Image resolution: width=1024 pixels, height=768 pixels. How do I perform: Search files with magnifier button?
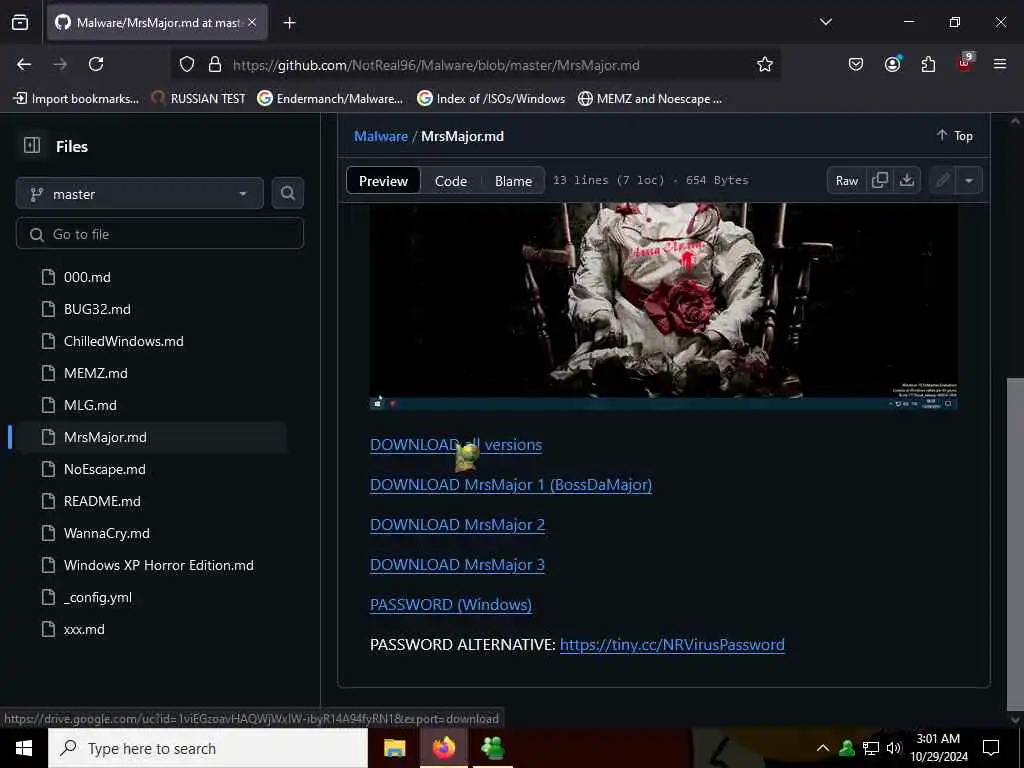(287, 193)
